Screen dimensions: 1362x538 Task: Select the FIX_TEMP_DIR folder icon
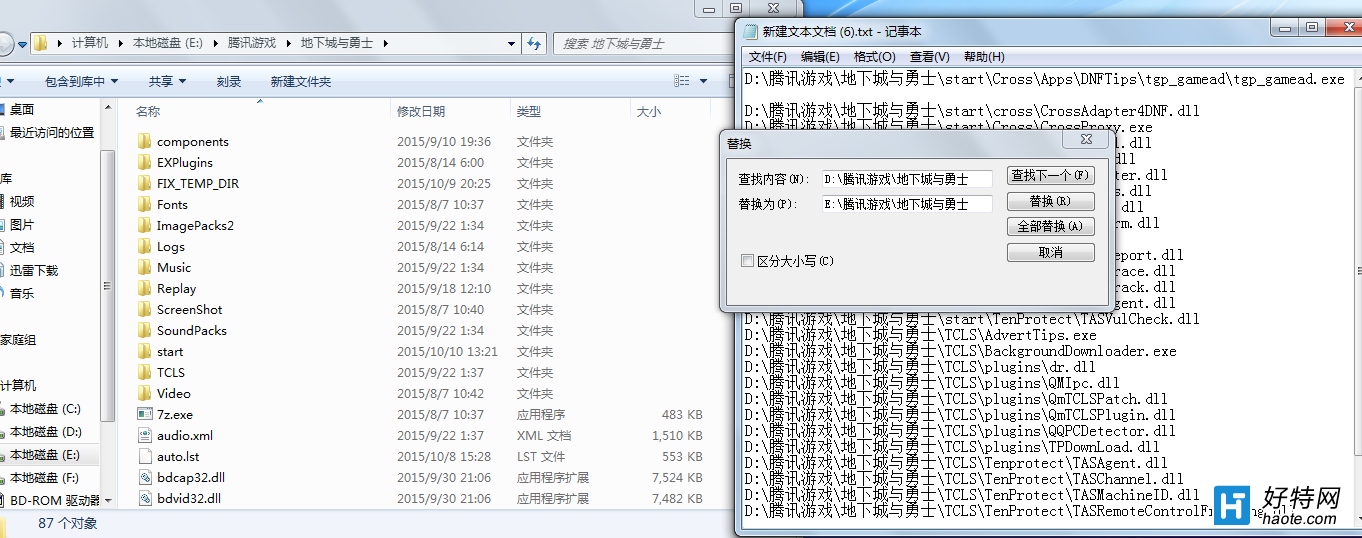144,184
